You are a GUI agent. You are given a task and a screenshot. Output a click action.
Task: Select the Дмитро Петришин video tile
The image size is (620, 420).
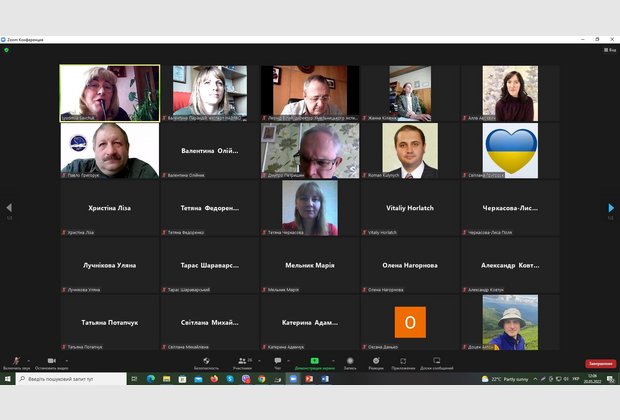310,151
